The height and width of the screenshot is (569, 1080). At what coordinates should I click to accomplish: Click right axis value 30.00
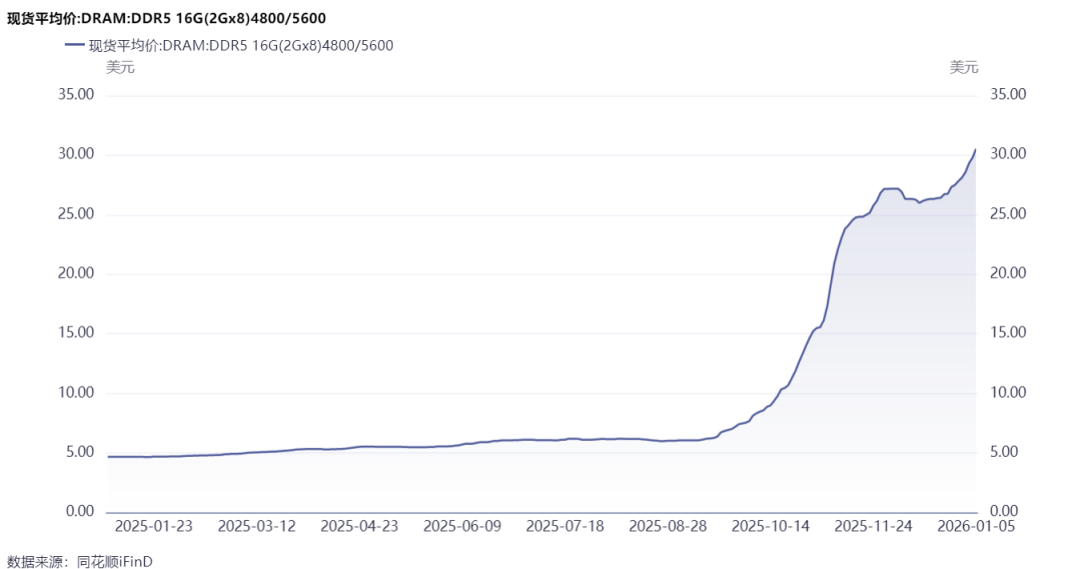(1008, 154)
